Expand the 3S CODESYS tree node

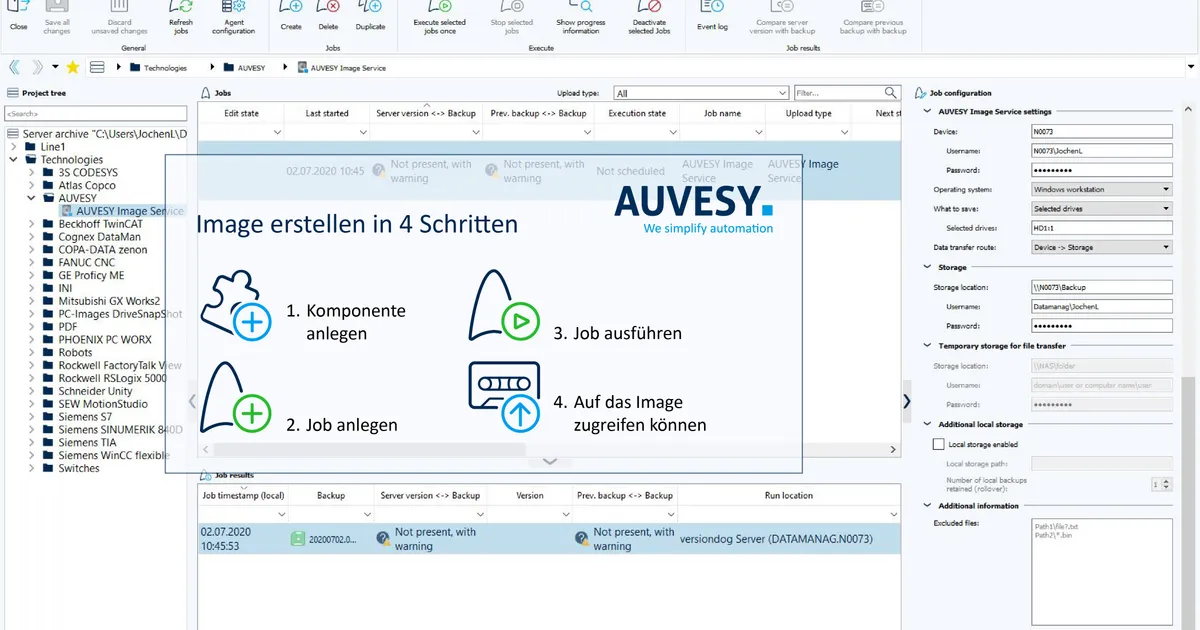coord(30,172)
